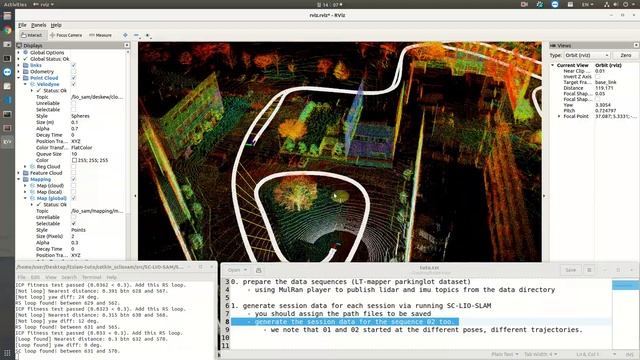Select the Target Frame value base_link
This screenshot has height=360, width=640.
tap(606, 82)
